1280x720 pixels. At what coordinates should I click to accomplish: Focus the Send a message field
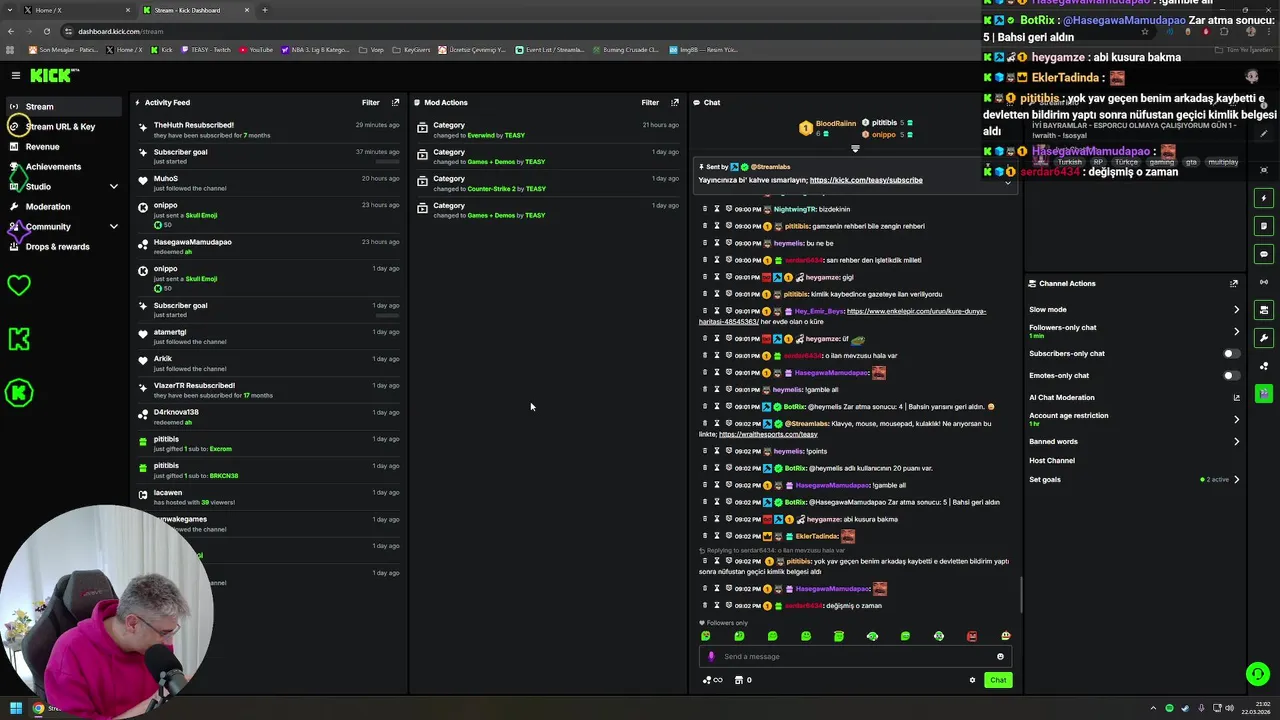855,657
